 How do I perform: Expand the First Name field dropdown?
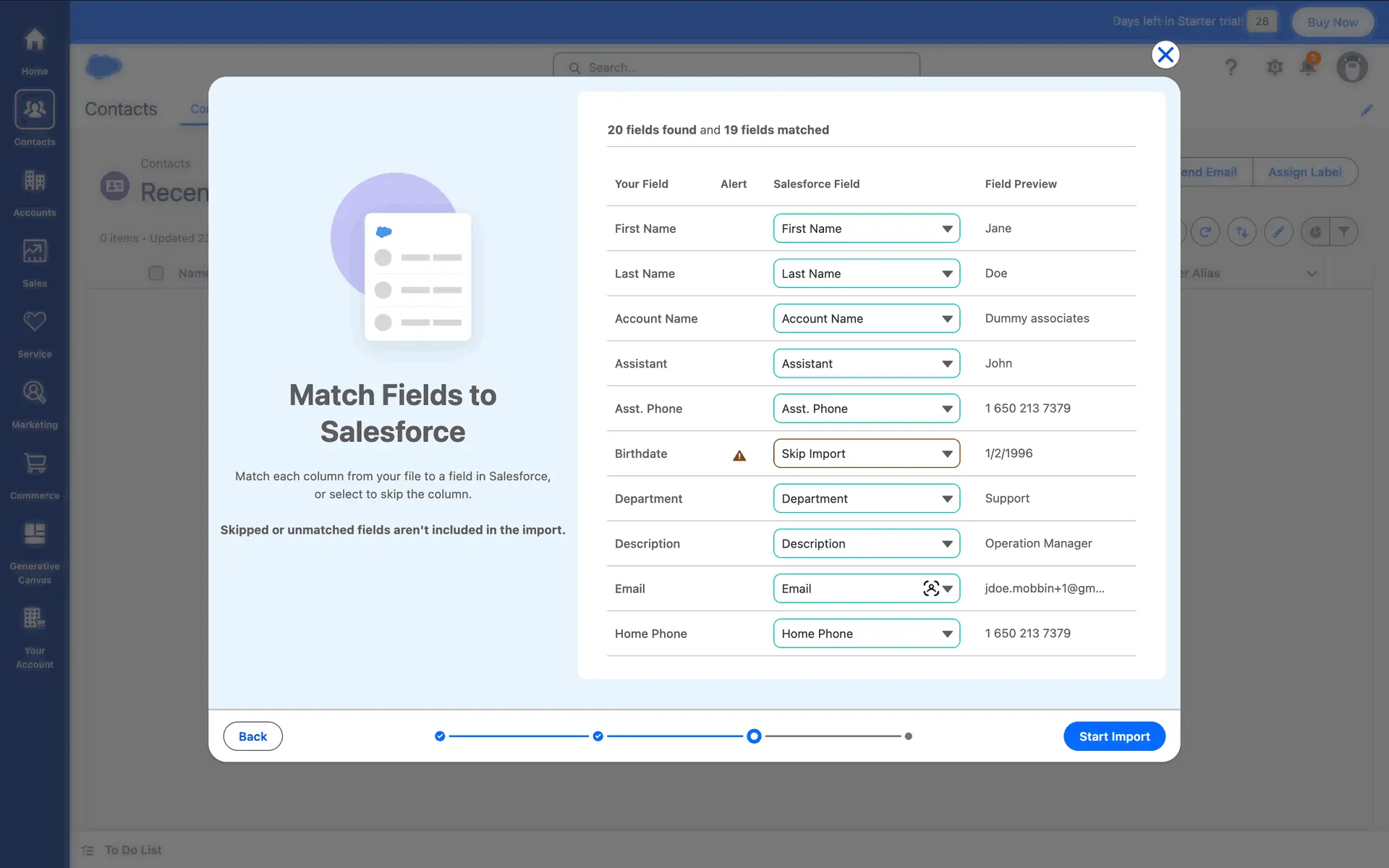866,229
